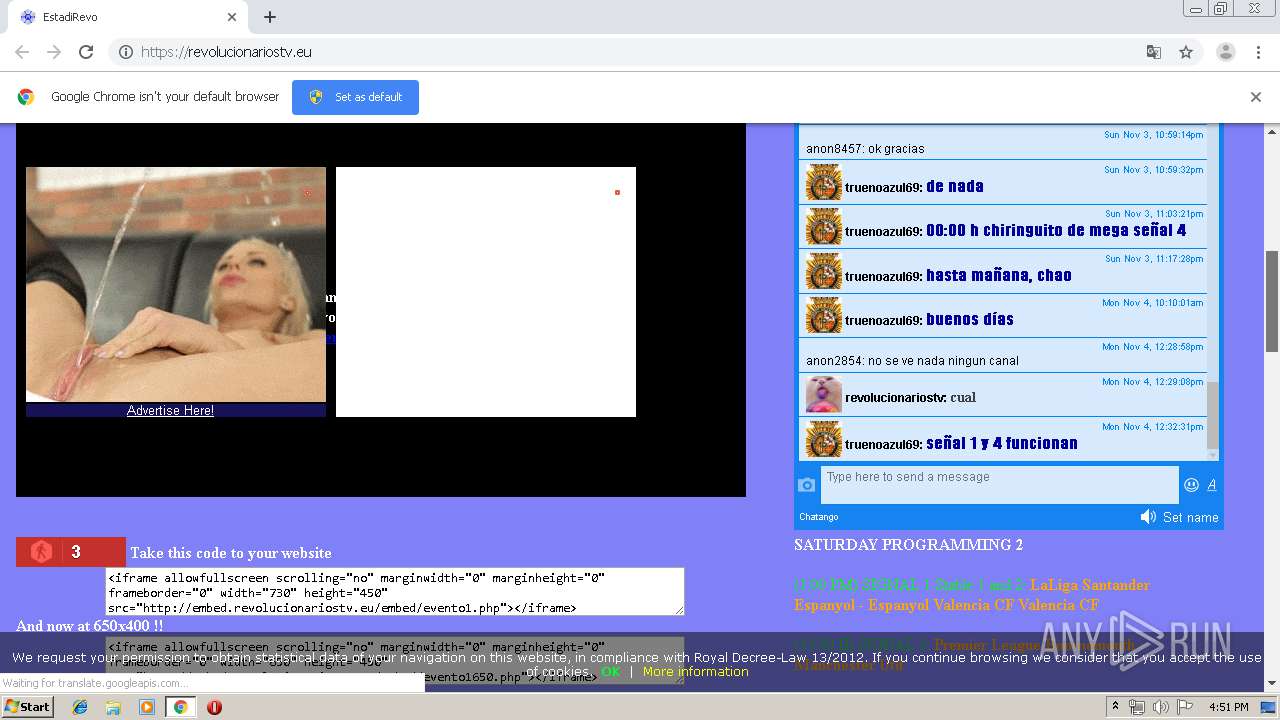Click the browser back arrow
This screenshot has width=1280, height=720.
[22, 52]
